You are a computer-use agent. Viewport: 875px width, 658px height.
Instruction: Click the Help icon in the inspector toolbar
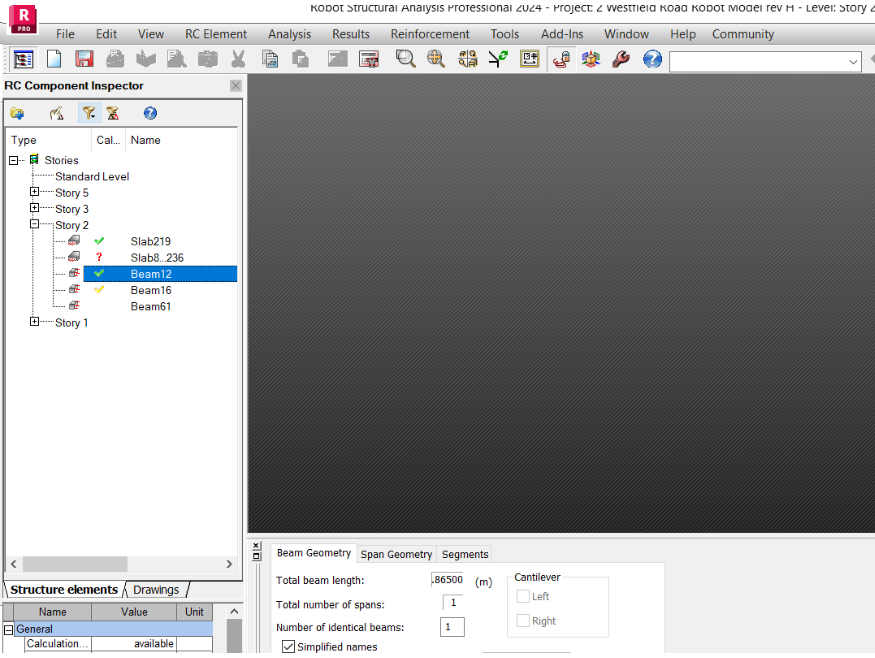click(x=149, y=113)
